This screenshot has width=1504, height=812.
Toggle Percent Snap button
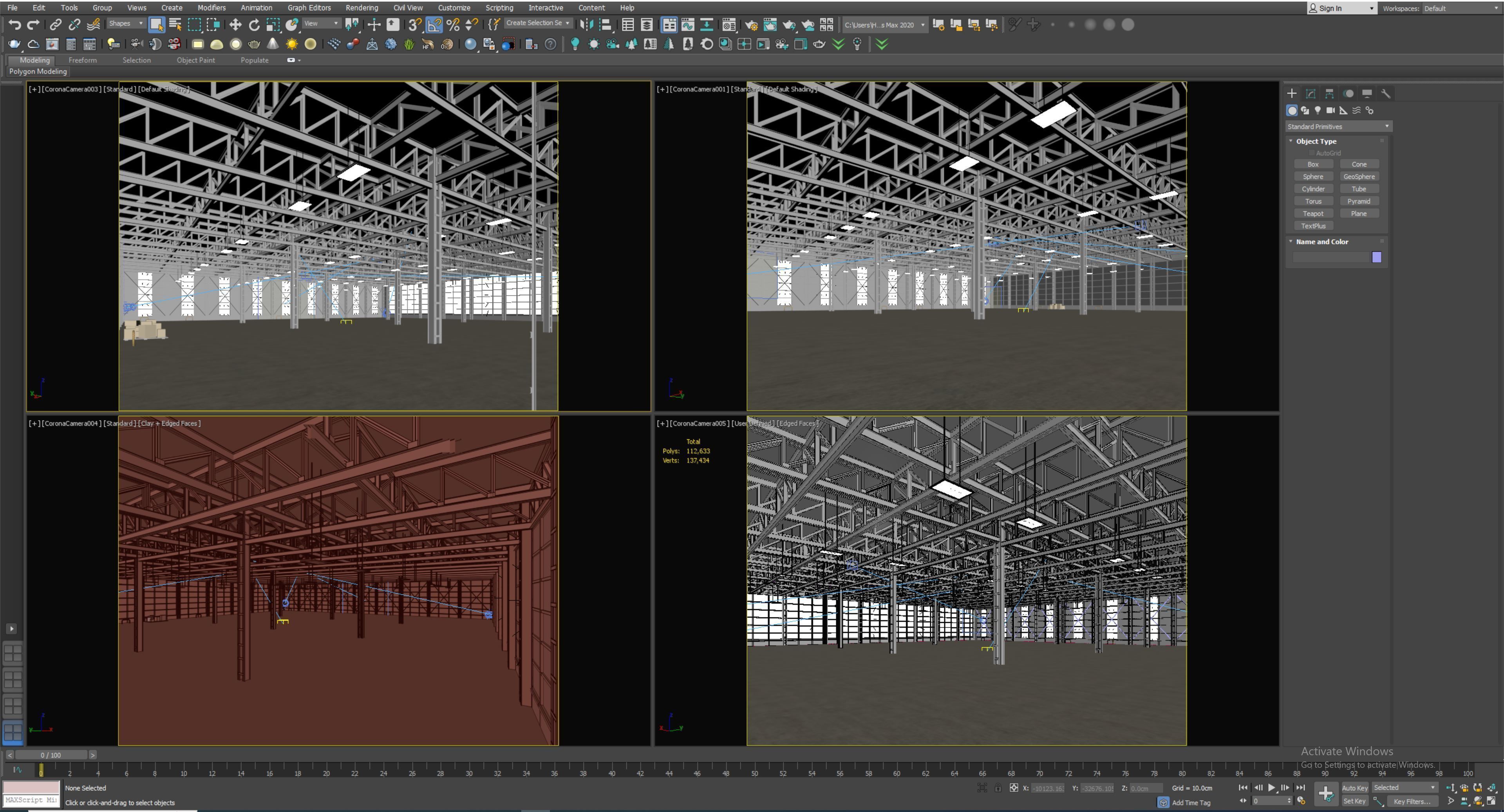[x=452, y=25]
